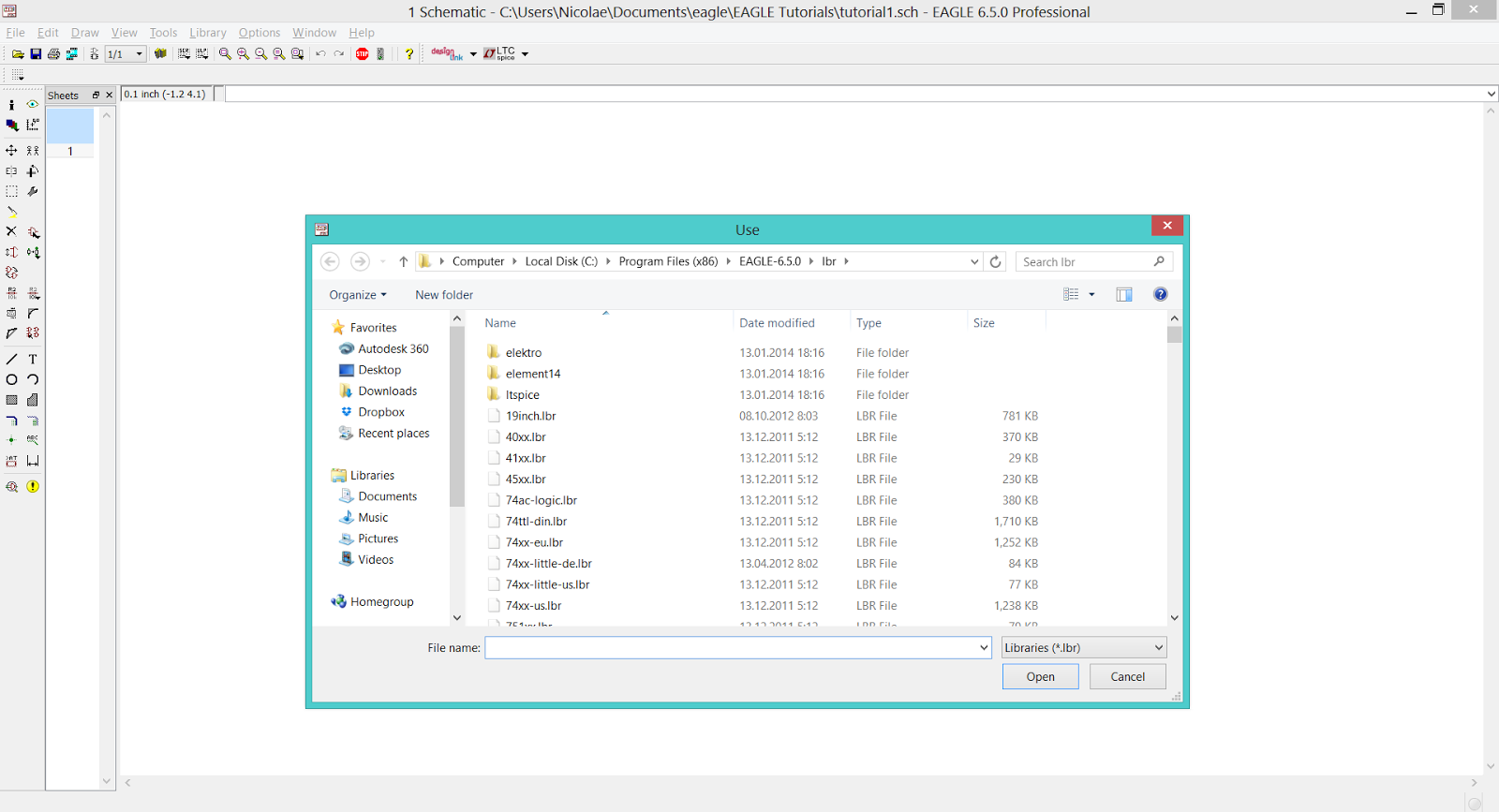Select the Move tool with four arrows

tap(11, 151)
